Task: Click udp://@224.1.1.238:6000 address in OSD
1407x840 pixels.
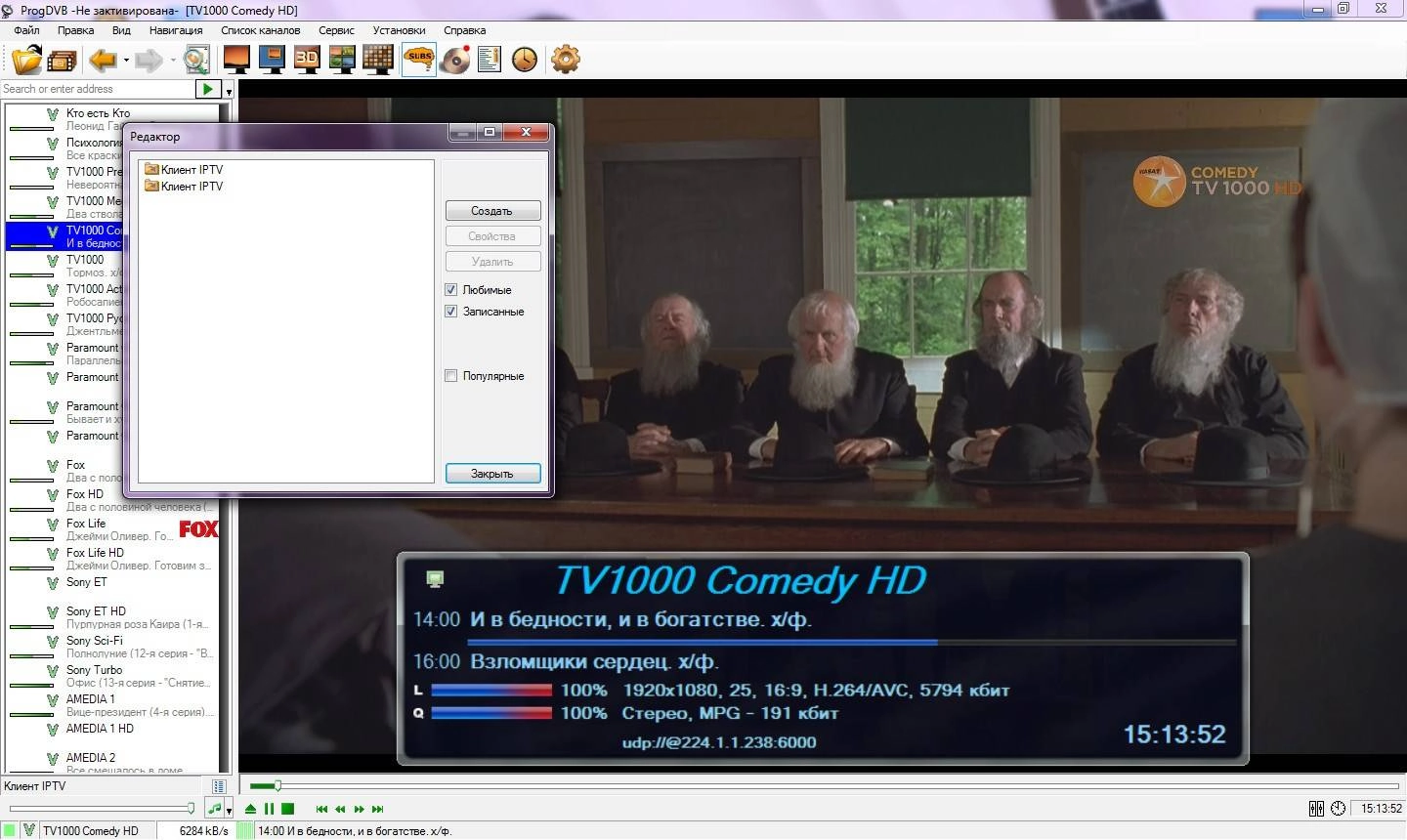Action: pos(719,742)
